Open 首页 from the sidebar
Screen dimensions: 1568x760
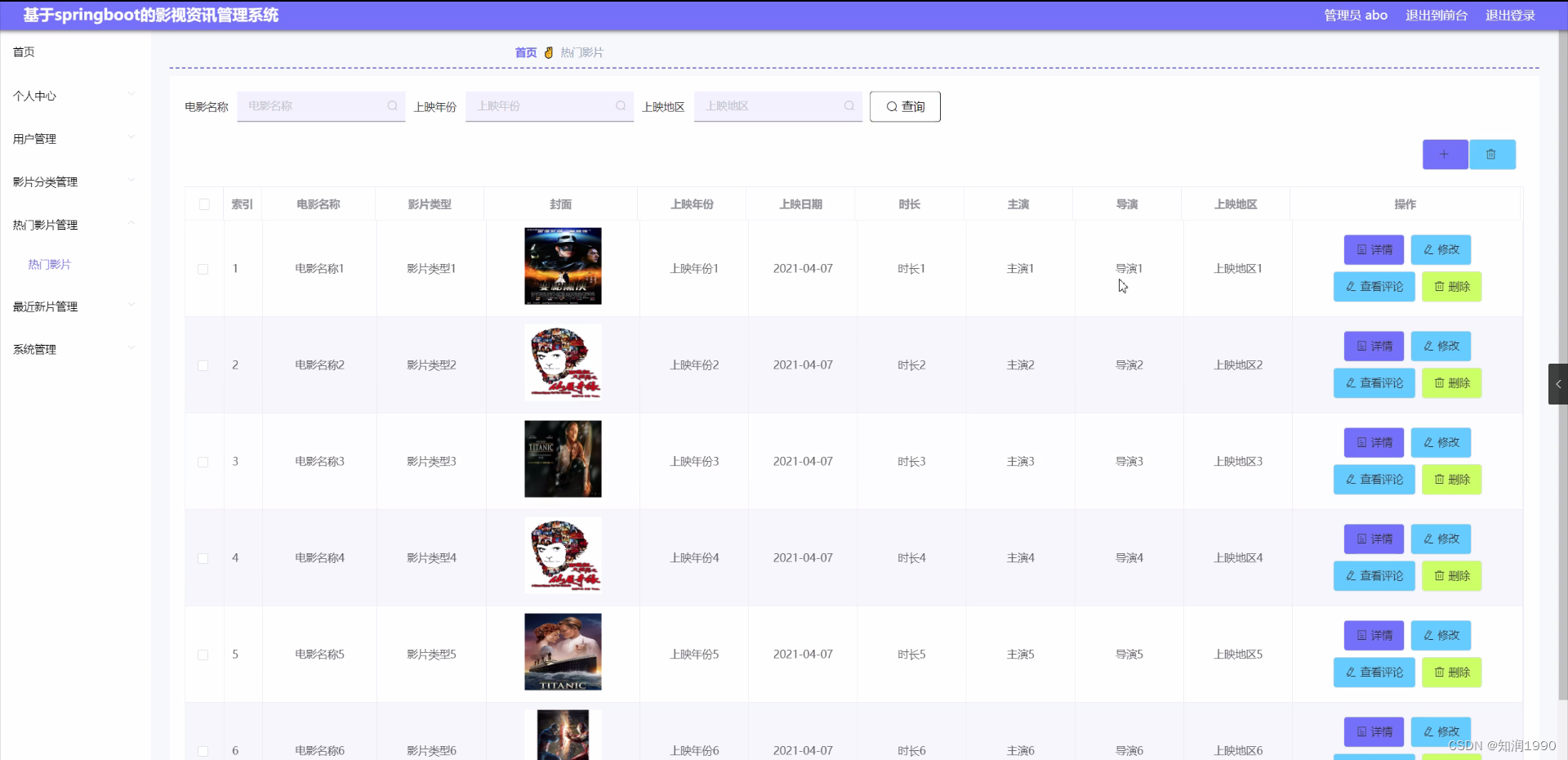point(22,51)
